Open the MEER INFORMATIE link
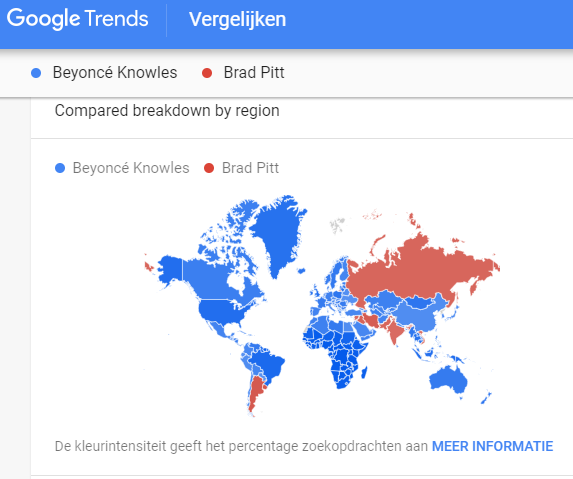 click(x=492, y=446)
